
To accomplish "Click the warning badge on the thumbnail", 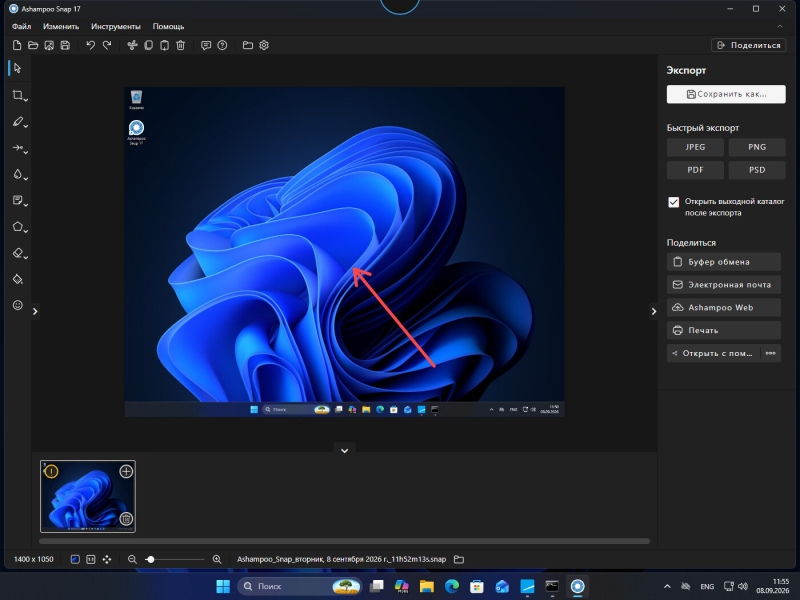I will (x=51, y=471).
